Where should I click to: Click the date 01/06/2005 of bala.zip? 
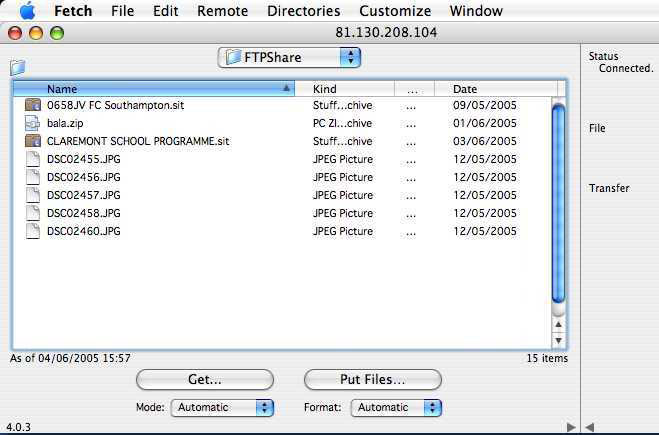[x=485, y=123]
